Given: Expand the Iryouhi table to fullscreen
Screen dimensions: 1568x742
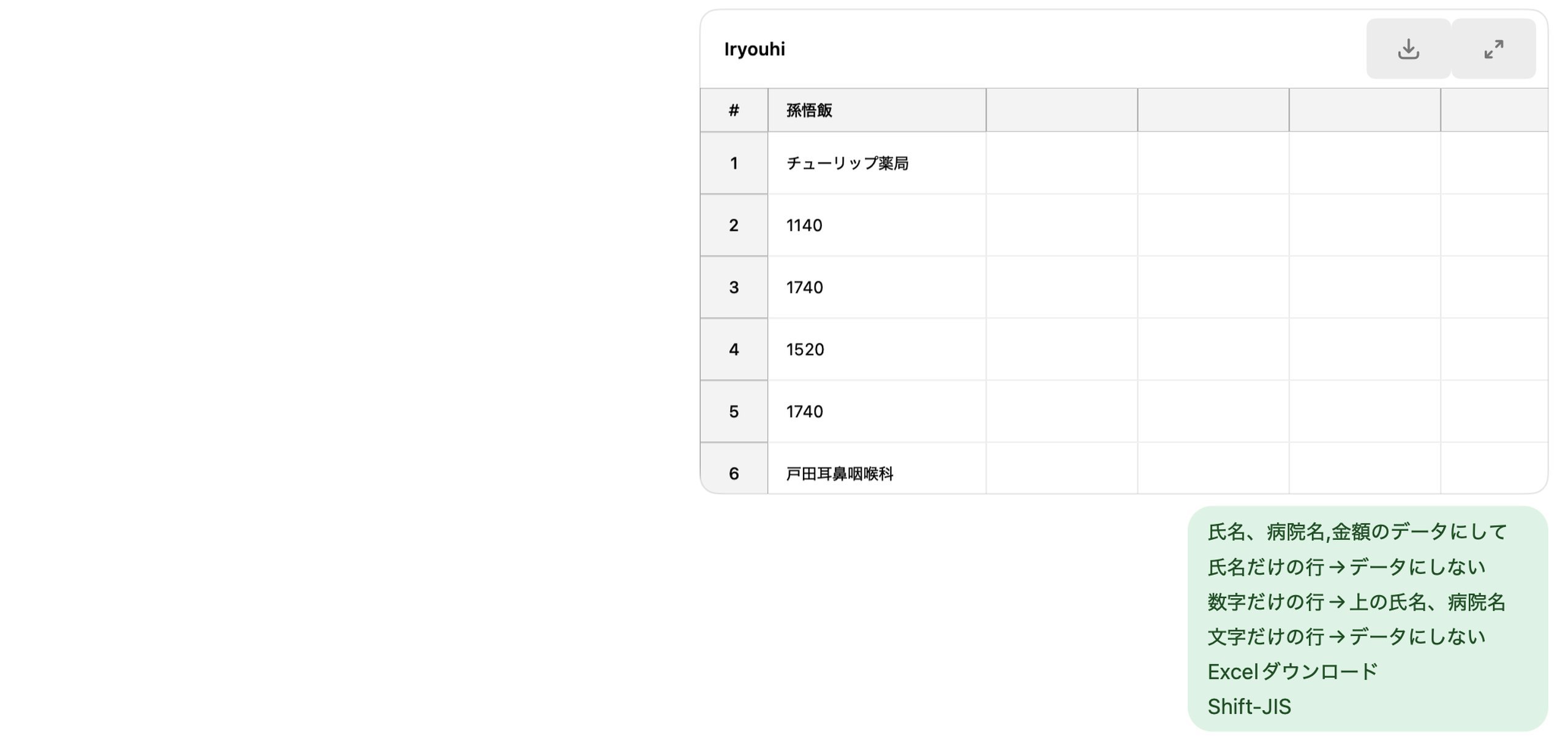Looking at the screenshot, I should (1493, 49).
